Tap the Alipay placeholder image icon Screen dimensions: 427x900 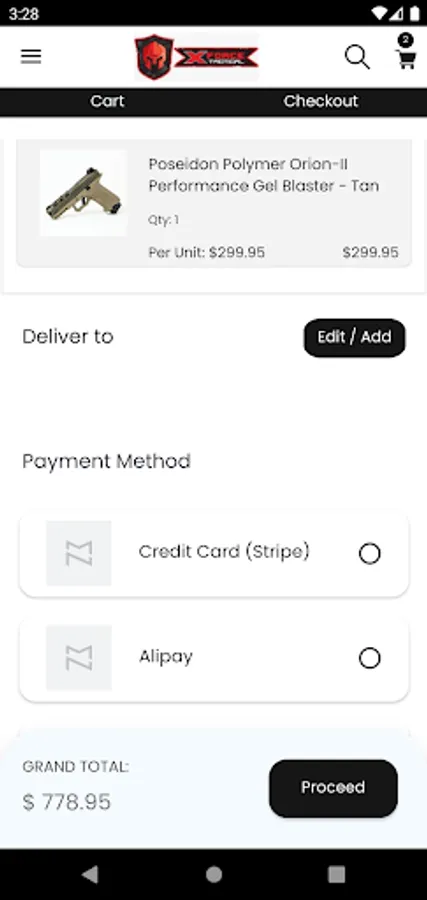click(79, 658)
